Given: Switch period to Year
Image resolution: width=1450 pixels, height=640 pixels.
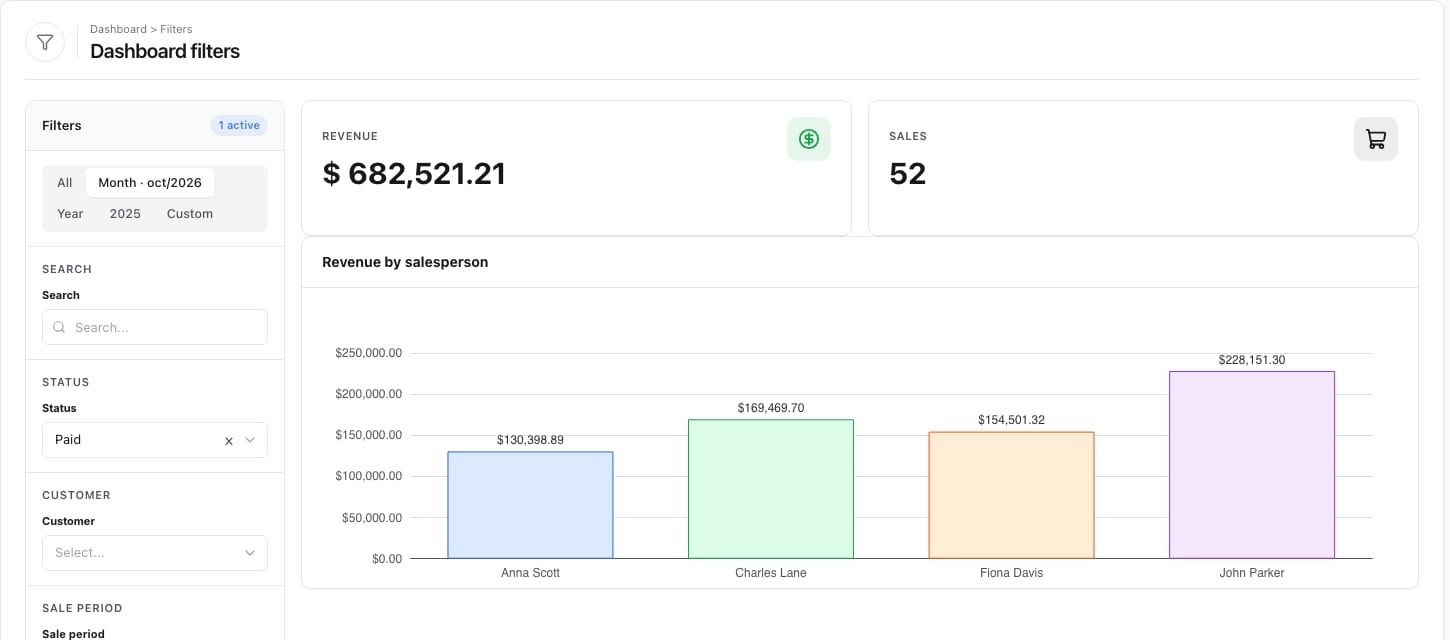Looking at the screenshot, I should [70, 214].
